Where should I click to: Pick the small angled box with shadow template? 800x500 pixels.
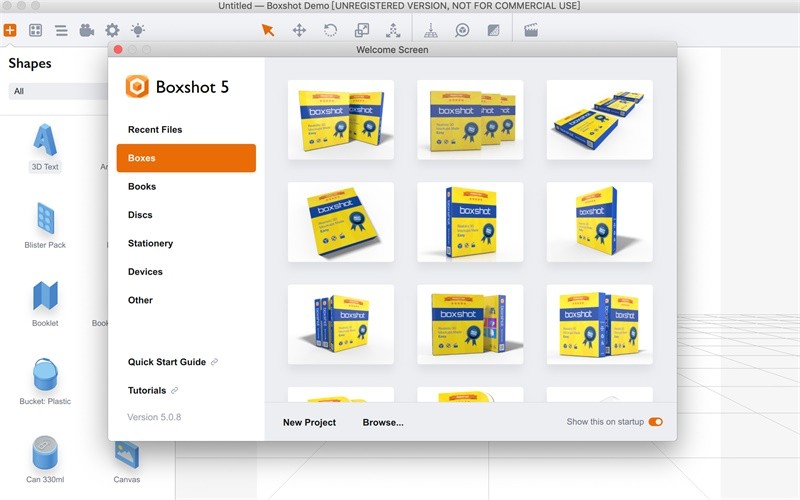coord(599,222)
